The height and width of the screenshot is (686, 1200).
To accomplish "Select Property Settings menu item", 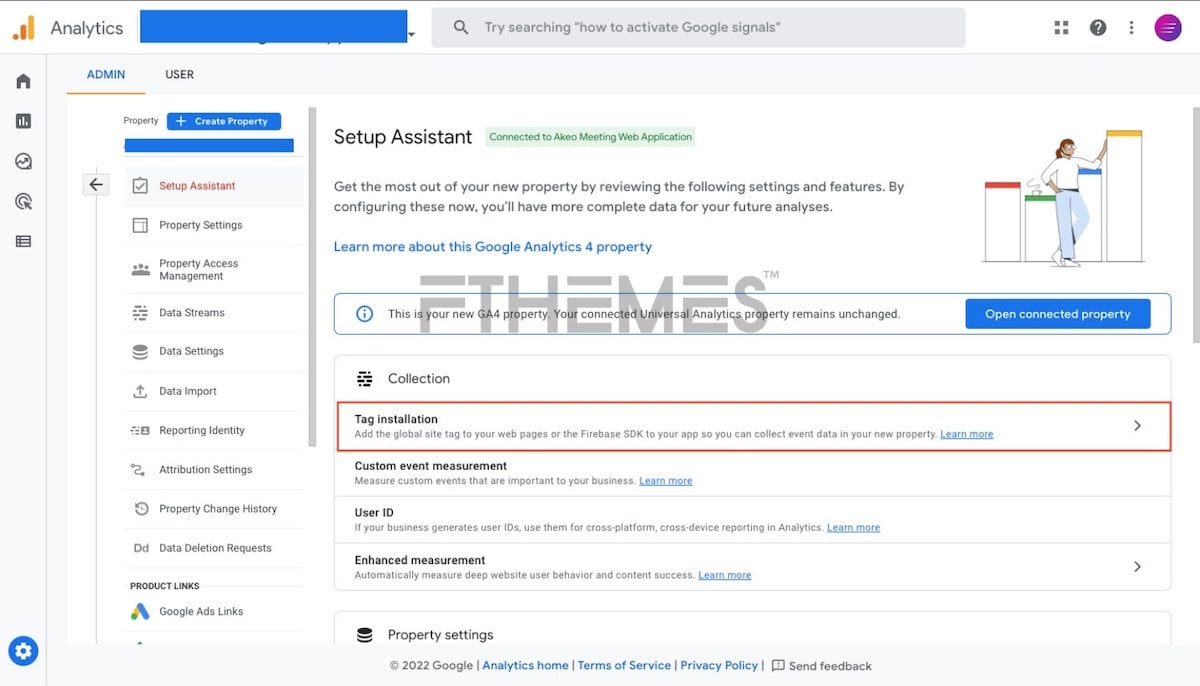I will pos(214,225).
